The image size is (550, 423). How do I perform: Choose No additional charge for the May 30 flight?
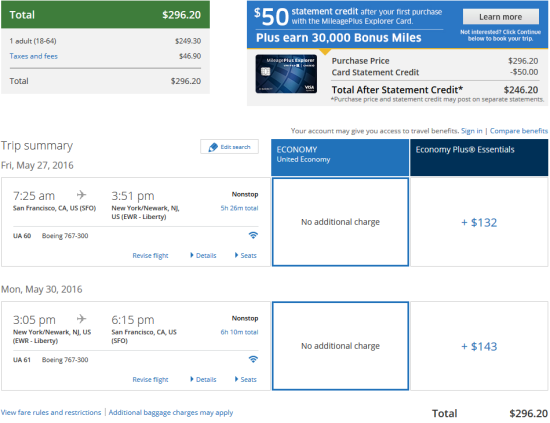tap(340, 346)
